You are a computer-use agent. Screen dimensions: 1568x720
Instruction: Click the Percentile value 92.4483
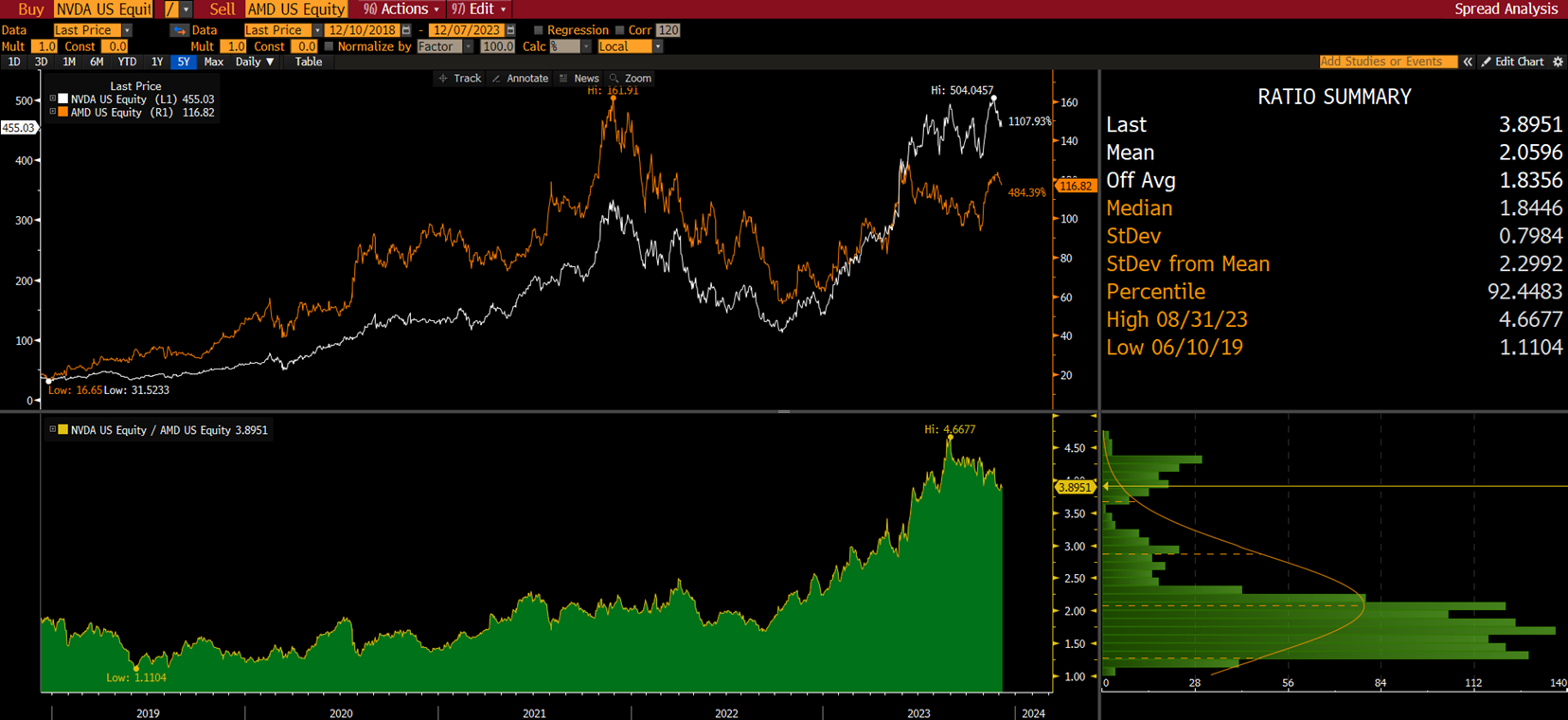1524,292
